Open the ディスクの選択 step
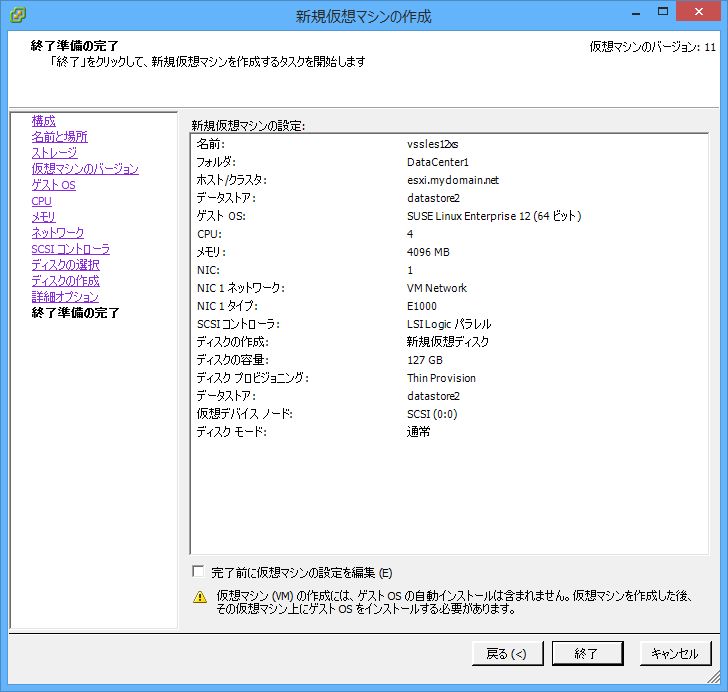 (x=65, y=265)
